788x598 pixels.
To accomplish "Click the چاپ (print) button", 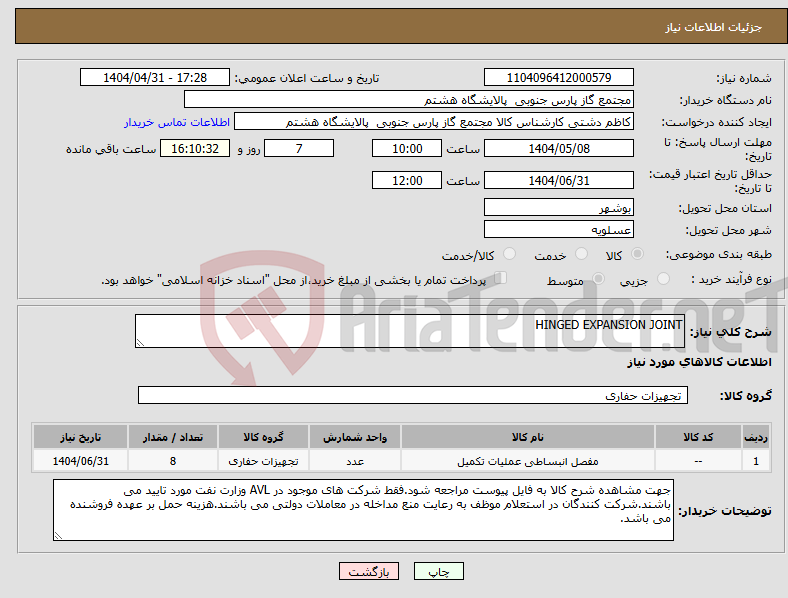I will (438, 571).
